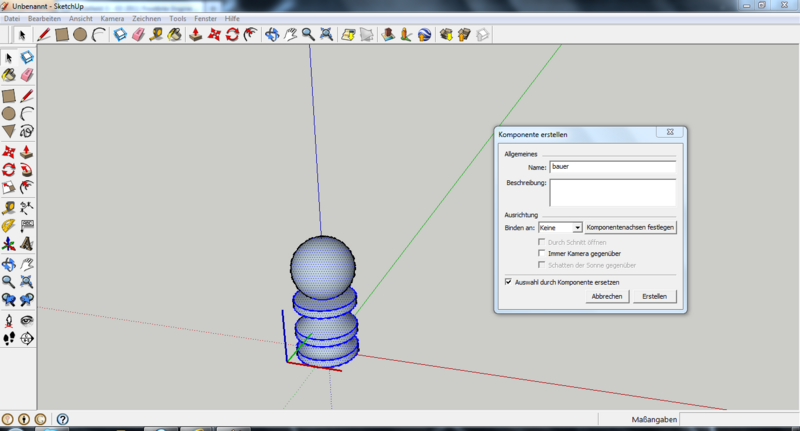Choose the Zoom magnifier tool in top toolbar
The height and width of the screenshot is (431, 800).
(308, 35)
